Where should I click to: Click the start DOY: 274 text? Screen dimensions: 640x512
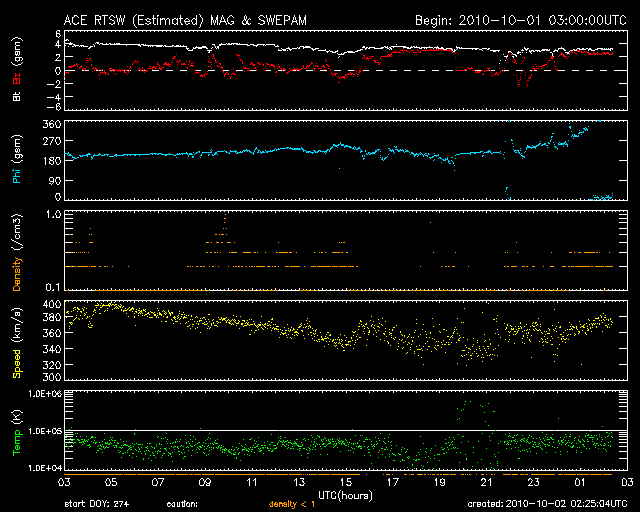pyautogui.click(x=97, y=505)
